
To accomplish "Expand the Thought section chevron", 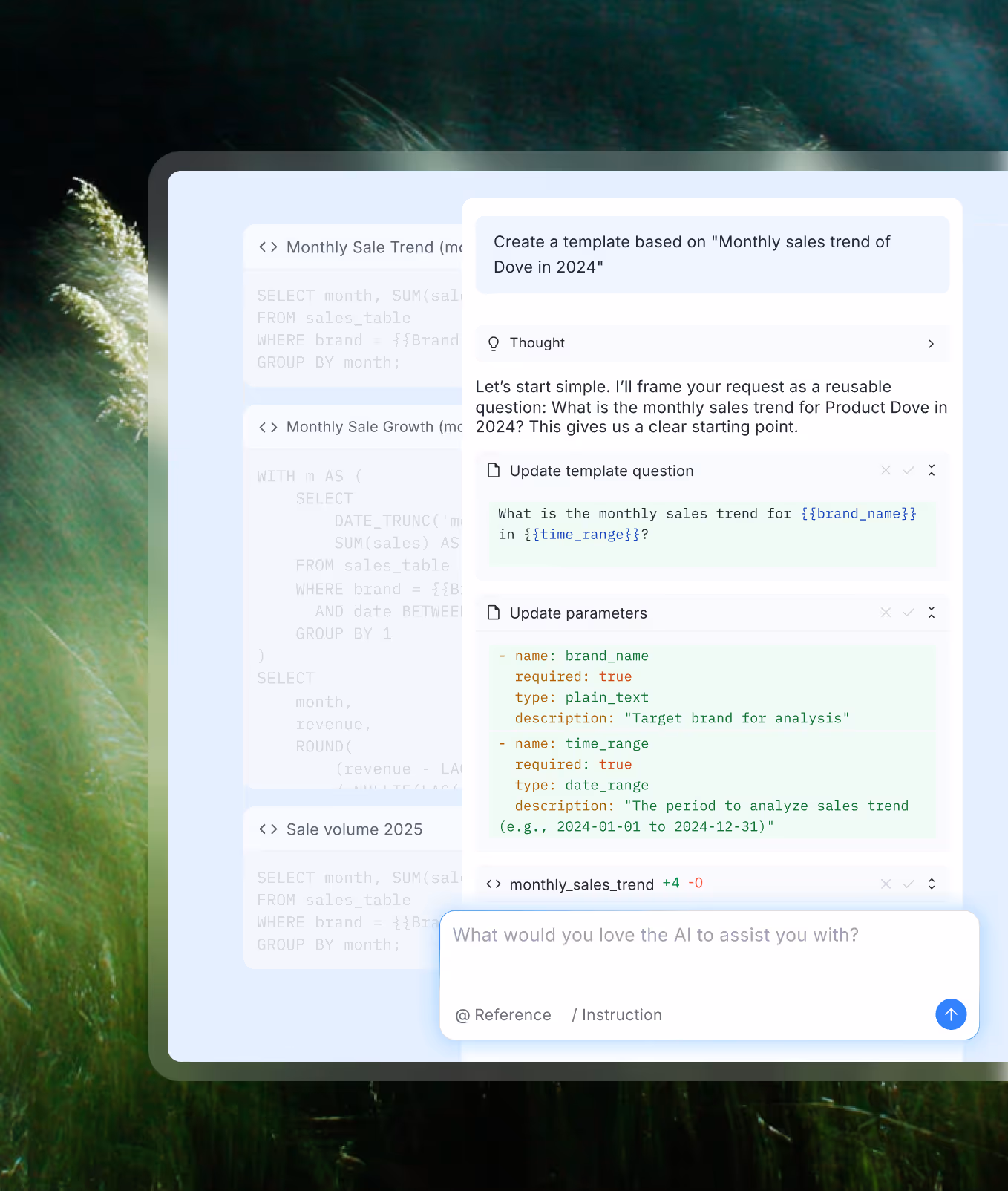I will click(931, 344).
